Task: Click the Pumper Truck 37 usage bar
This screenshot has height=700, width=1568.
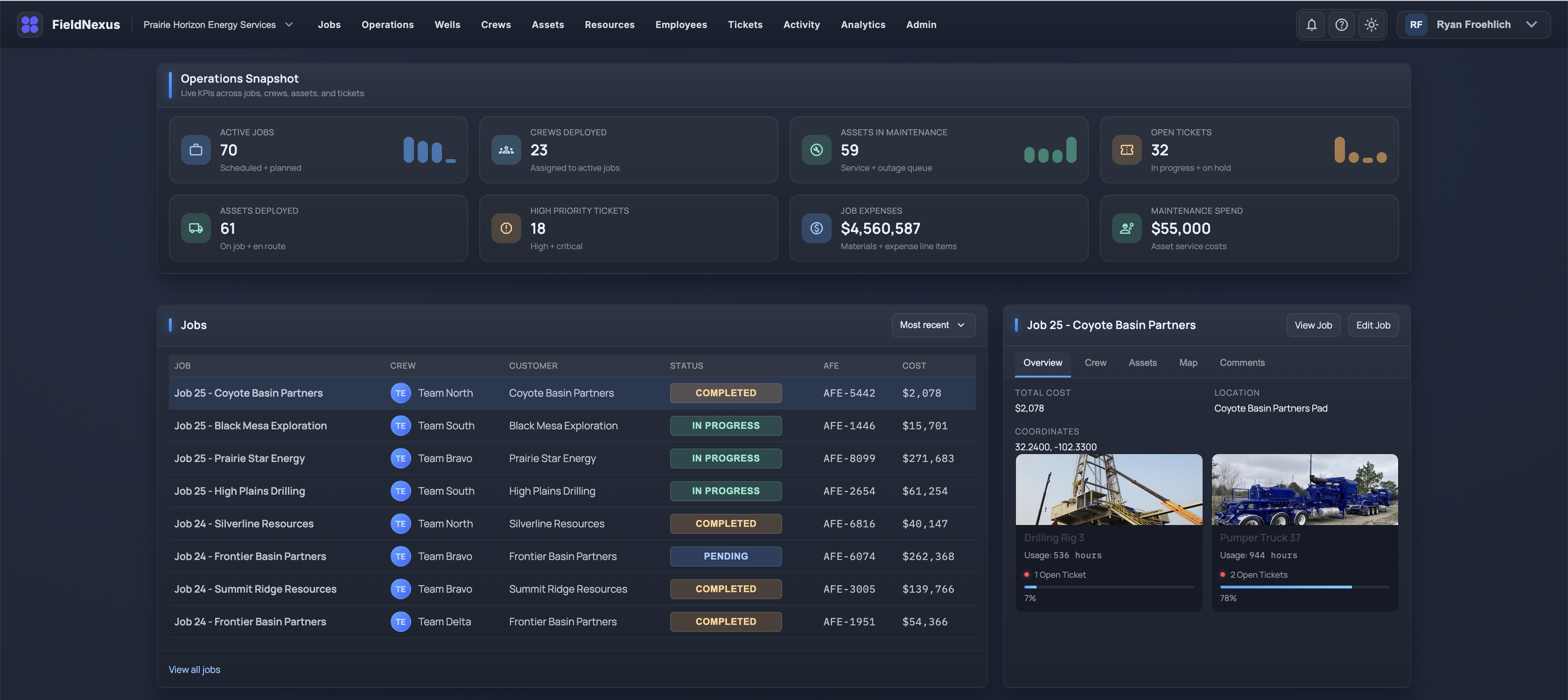Action: (x=1304, y=588)
